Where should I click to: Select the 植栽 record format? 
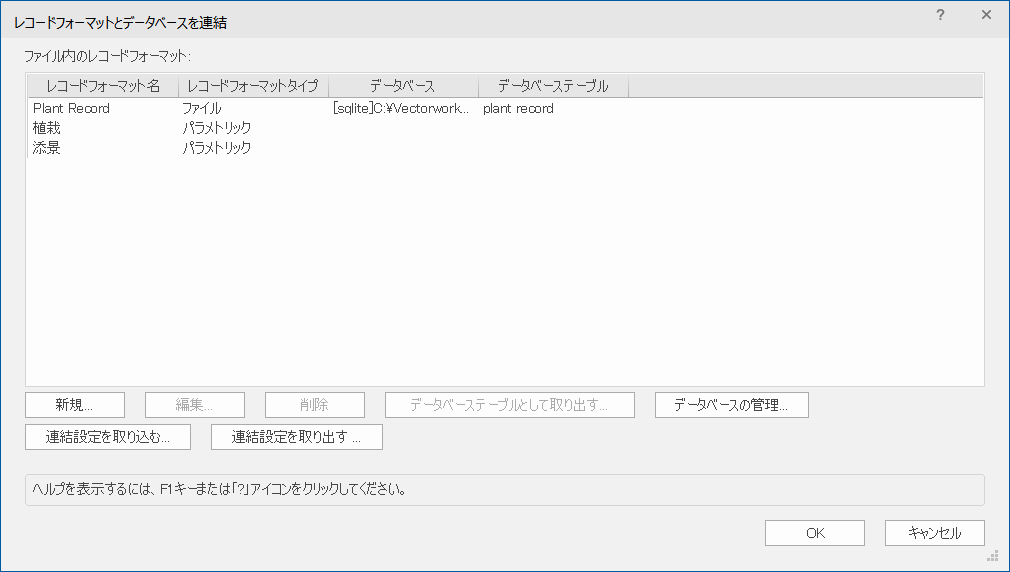(x=47, y=128)
